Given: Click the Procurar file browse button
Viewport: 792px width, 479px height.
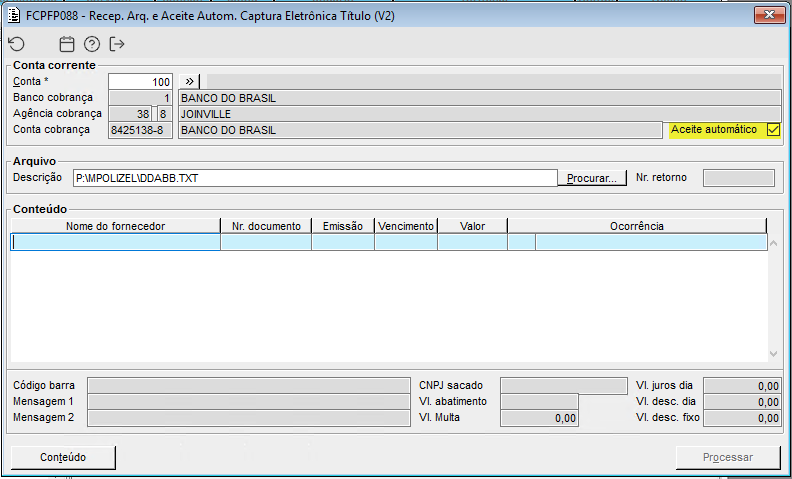Looking at the screenshot, I should pyautogui.click(x=590, y=178).
